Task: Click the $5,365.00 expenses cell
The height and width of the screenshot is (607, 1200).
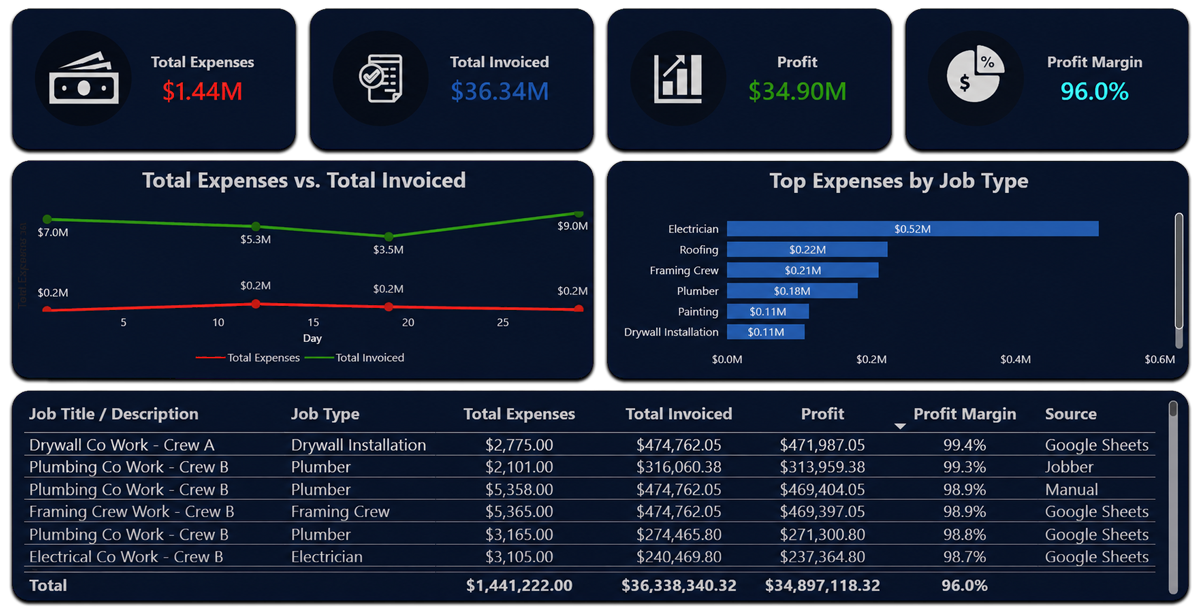Action: tap(519, 512)
